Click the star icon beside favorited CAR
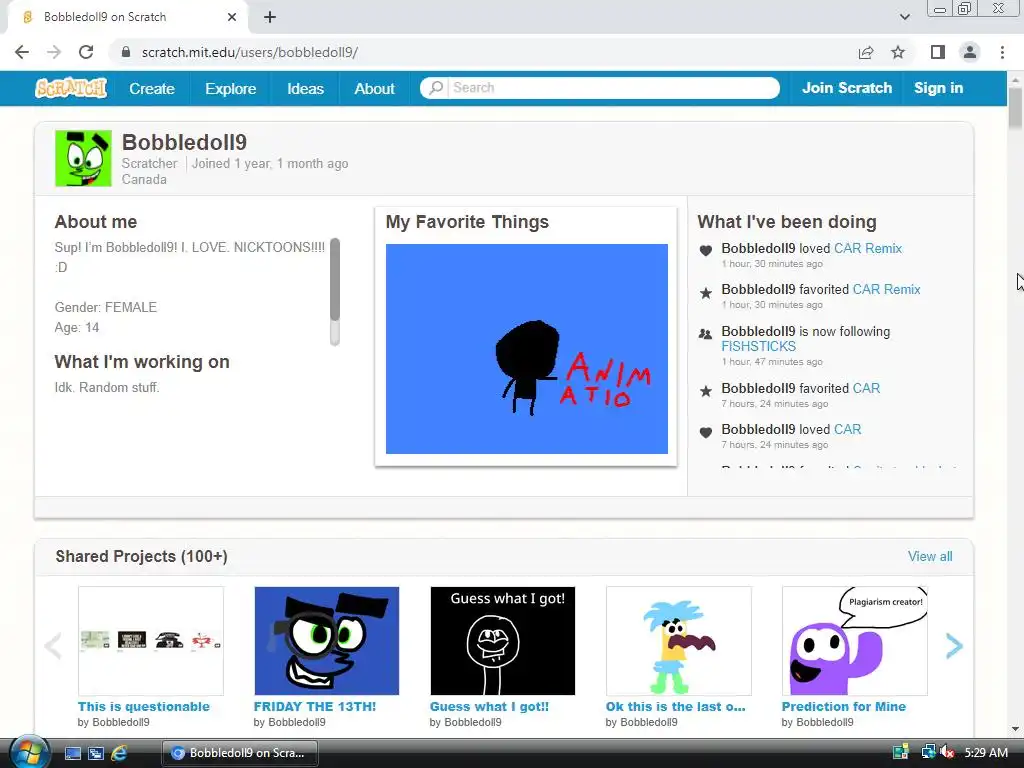 click(705, 391)
